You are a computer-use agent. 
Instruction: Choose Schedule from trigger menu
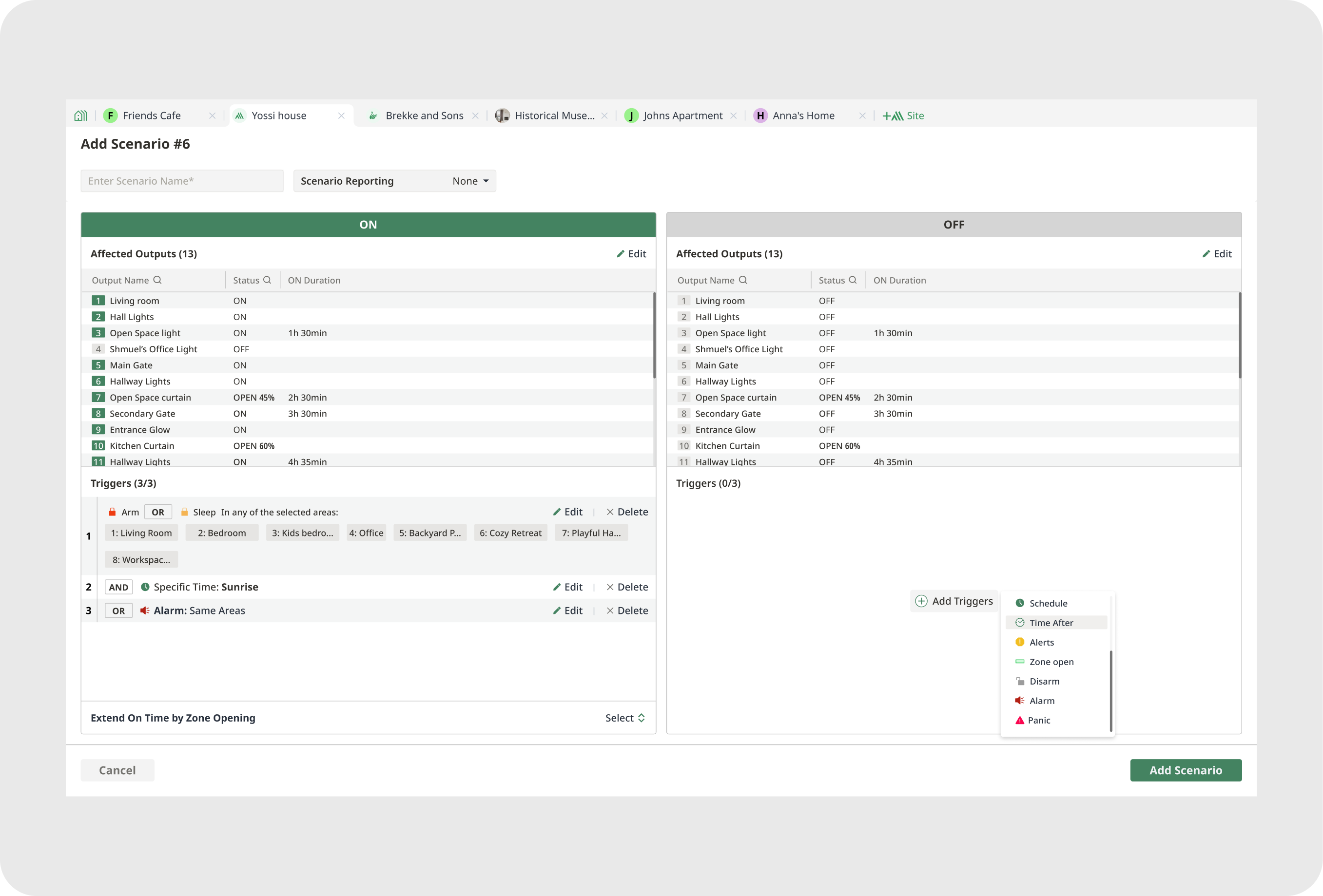[1055, 603]
